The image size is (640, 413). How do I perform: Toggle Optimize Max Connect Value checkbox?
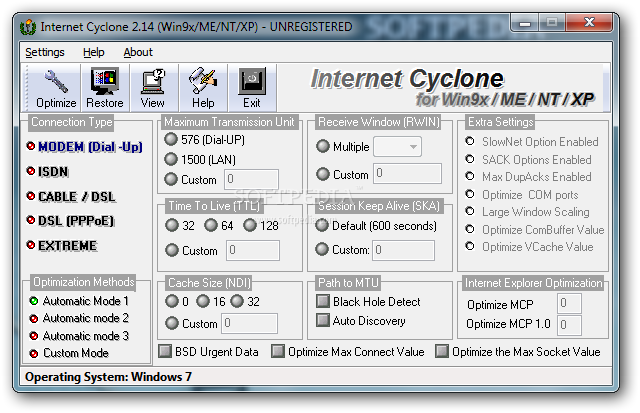pyautogui.click(x=348, y=351)
